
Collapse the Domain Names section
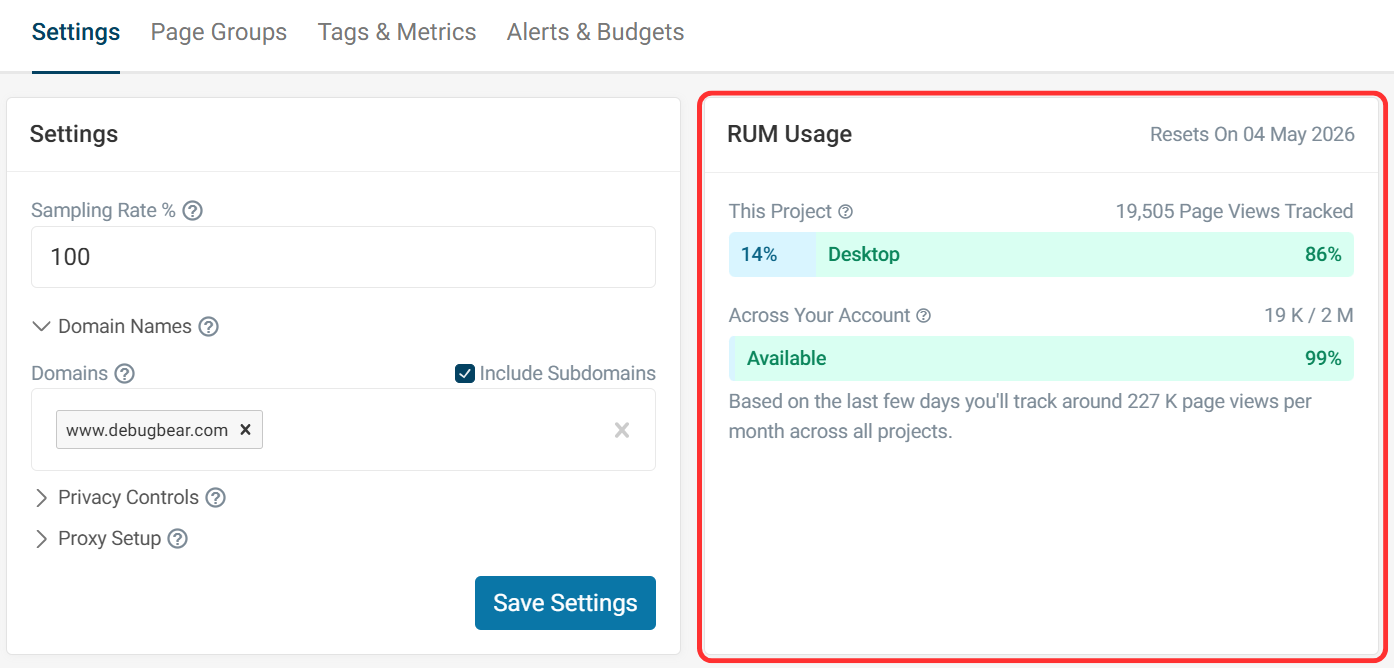[x=42, y=327]
